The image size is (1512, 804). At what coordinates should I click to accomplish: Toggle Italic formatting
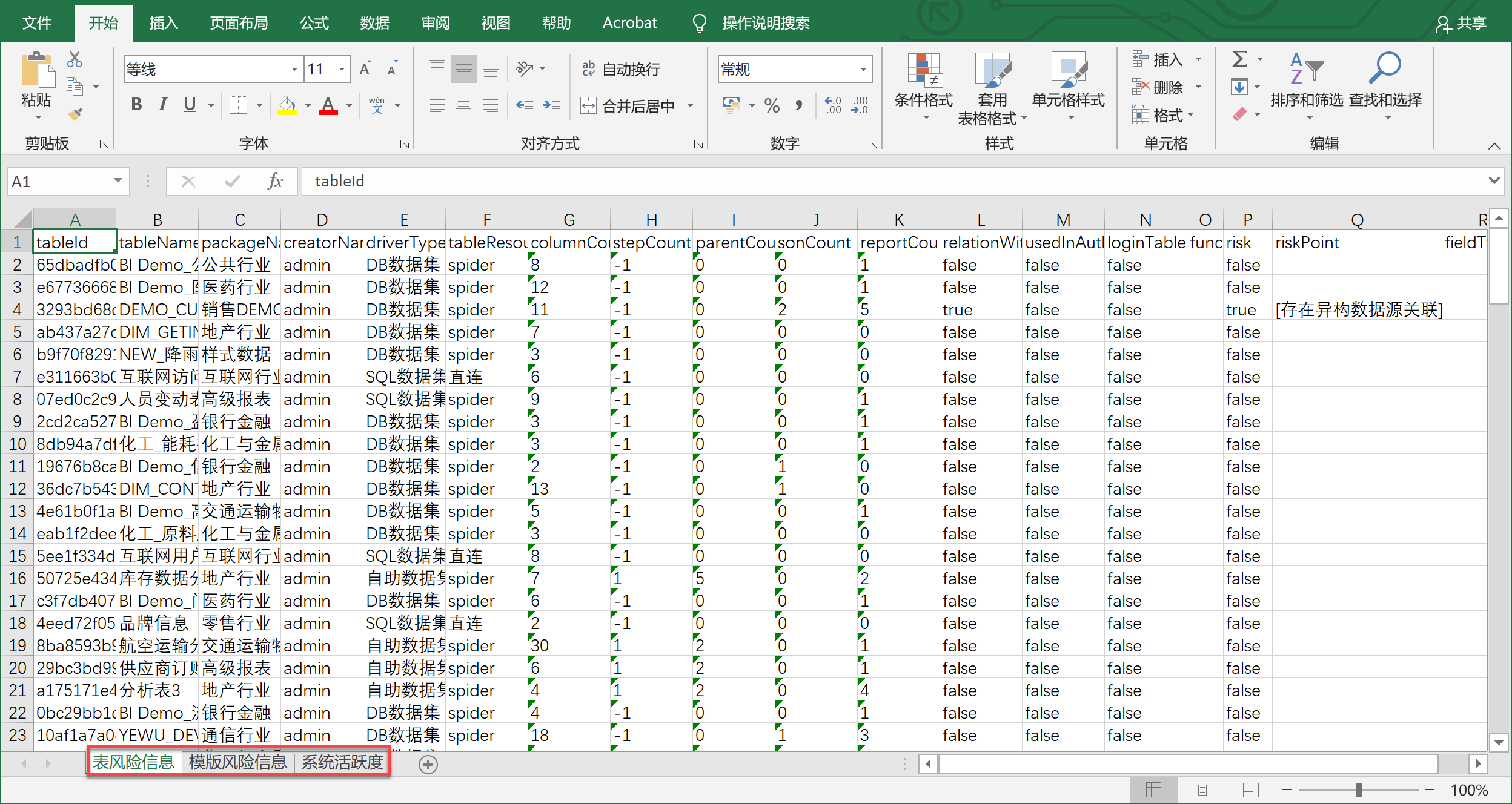pyautogui.click(x=162, y=105)
